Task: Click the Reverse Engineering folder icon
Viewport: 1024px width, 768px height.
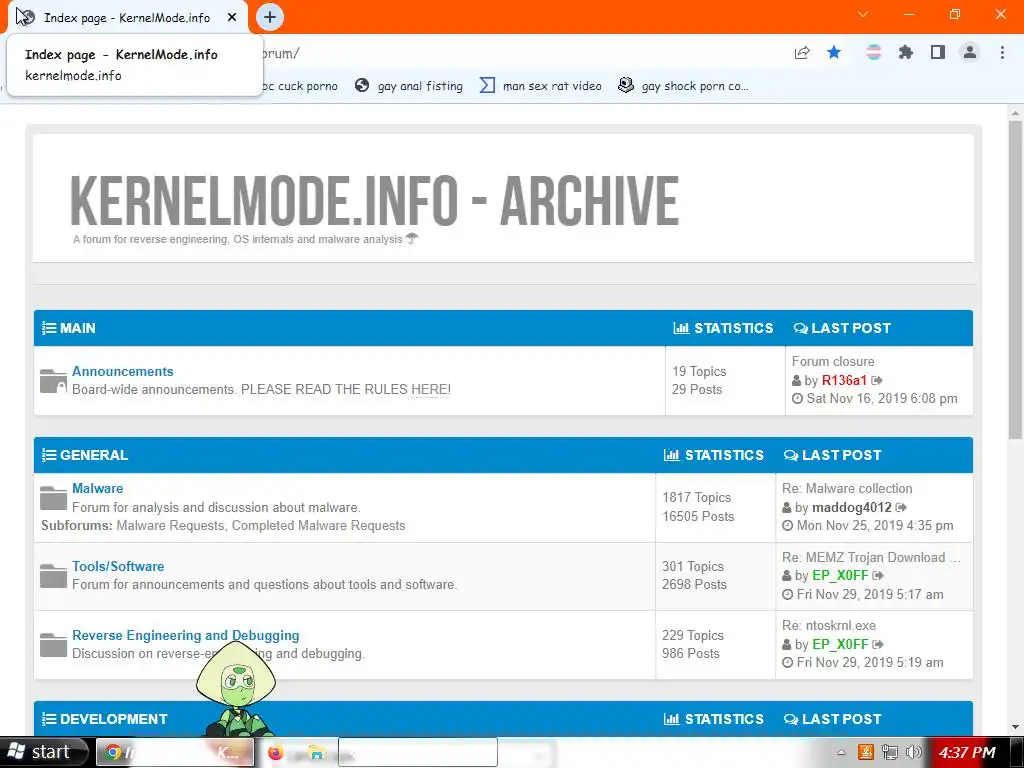Action: point(53,645)
